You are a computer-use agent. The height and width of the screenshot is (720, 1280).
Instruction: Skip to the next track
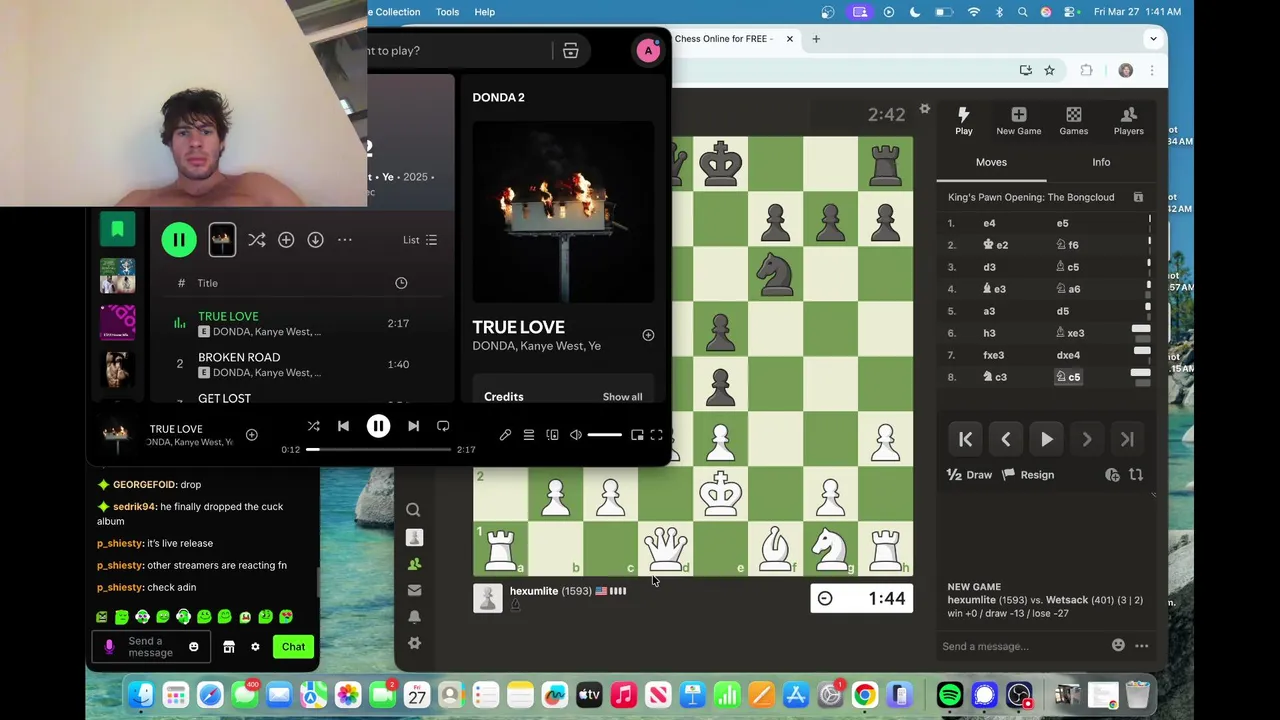point(413,426)
